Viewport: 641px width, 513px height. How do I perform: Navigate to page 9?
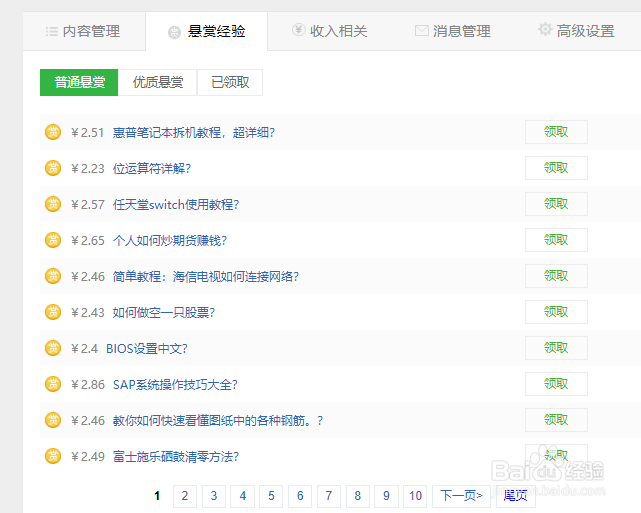(386, 496)
